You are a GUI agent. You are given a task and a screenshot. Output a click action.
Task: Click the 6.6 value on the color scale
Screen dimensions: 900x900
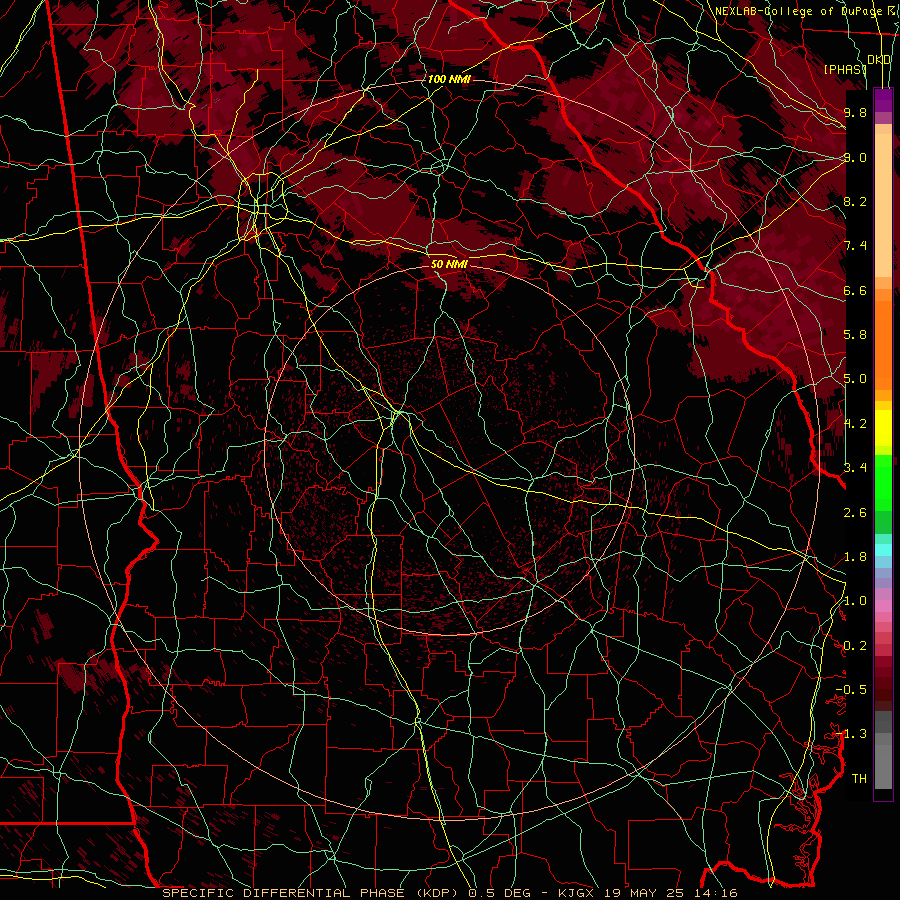855,290
